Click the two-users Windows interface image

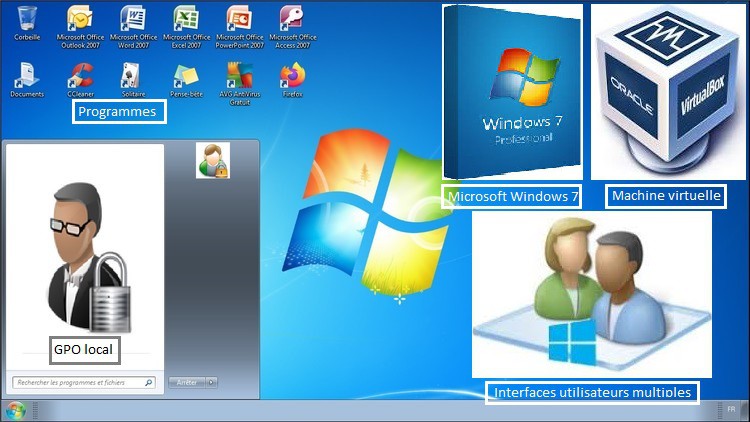[x=592, y=294]
